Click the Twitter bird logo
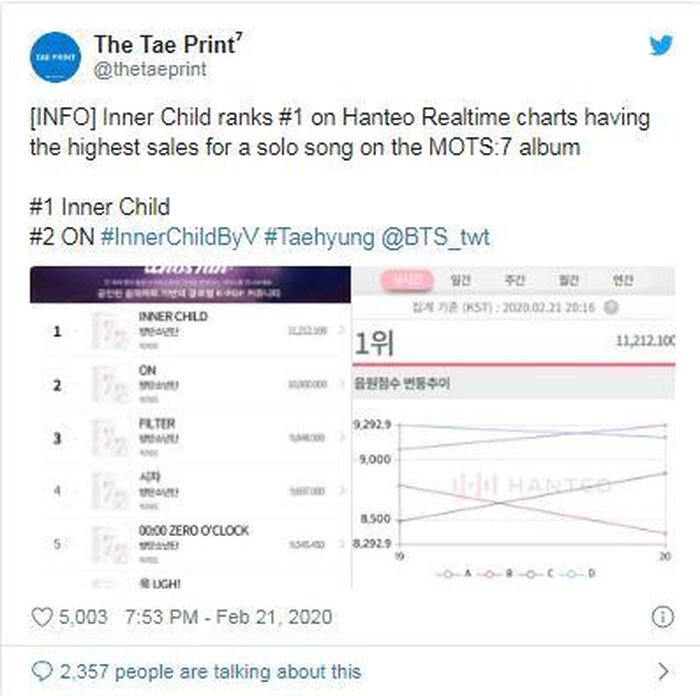 (661, 45)
